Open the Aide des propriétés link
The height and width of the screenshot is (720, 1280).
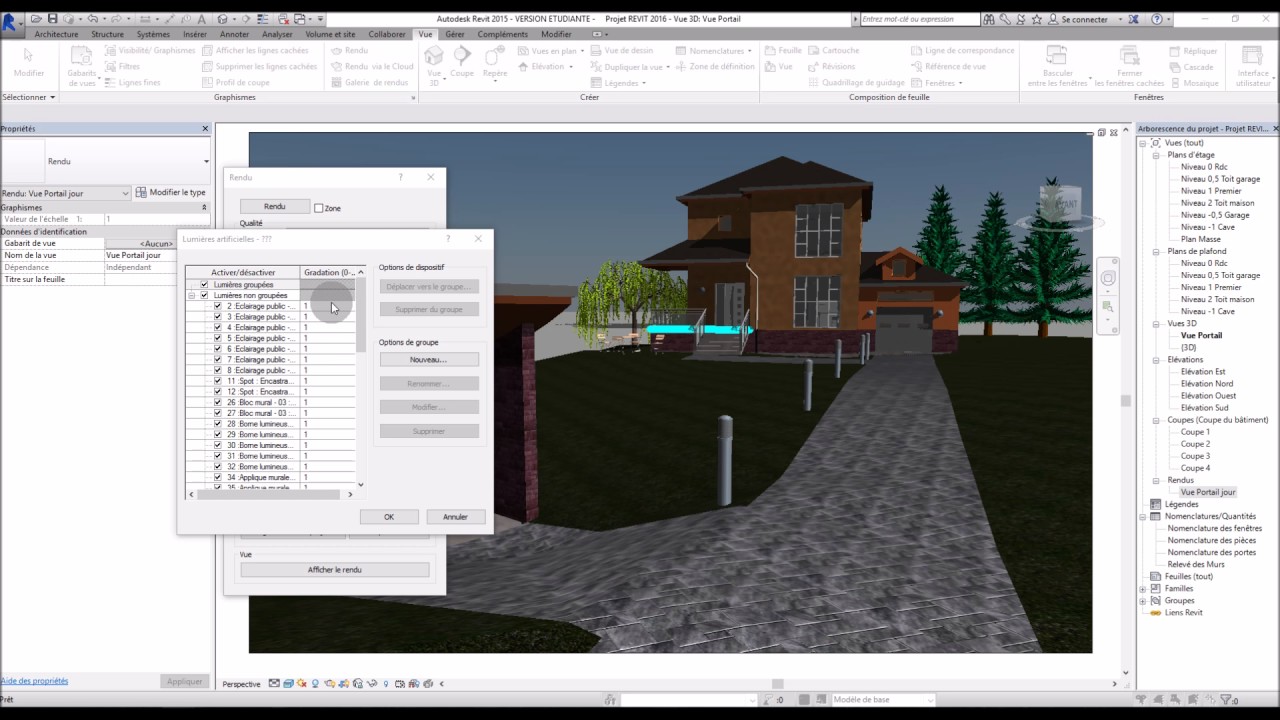click(34, 681)
